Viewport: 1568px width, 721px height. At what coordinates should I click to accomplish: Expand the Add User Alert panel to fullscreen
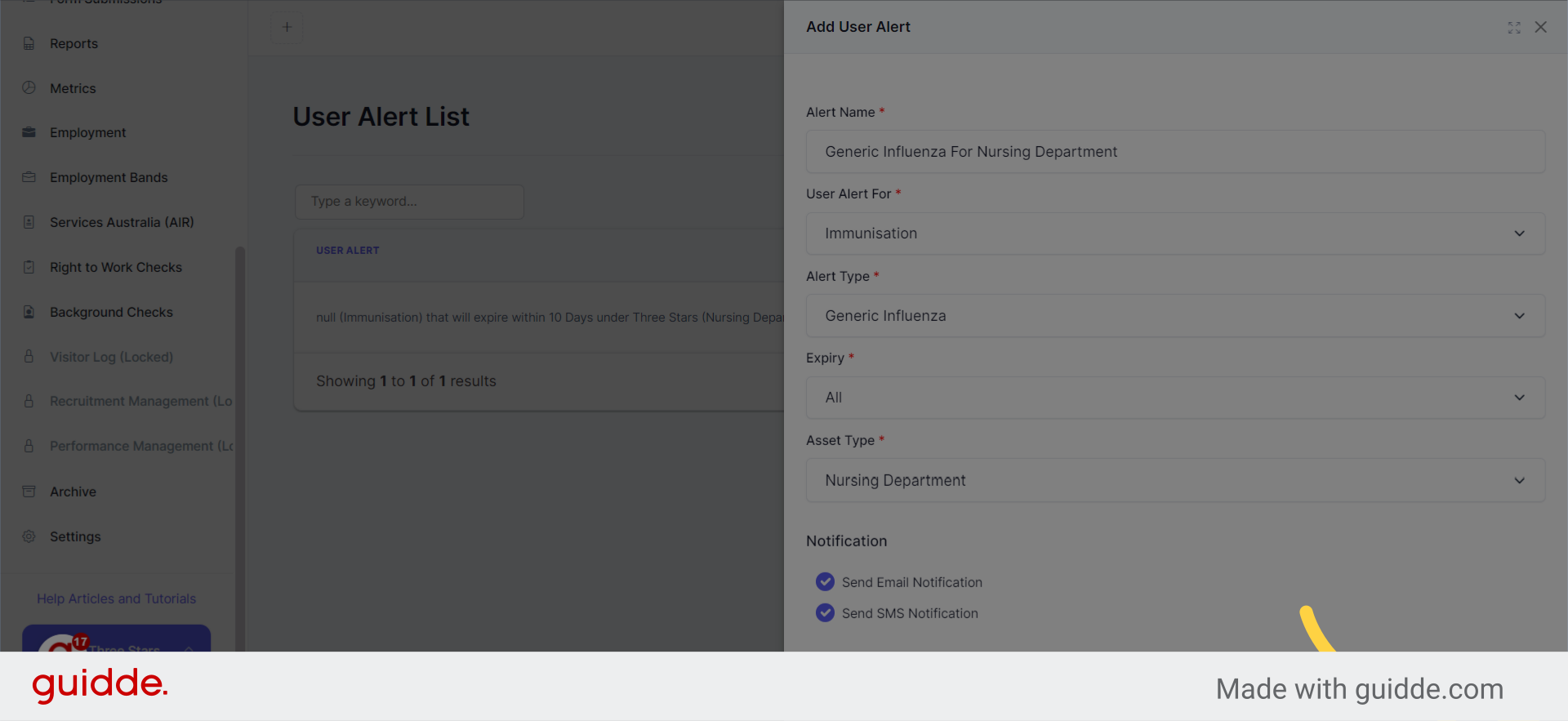point(1514,27)
